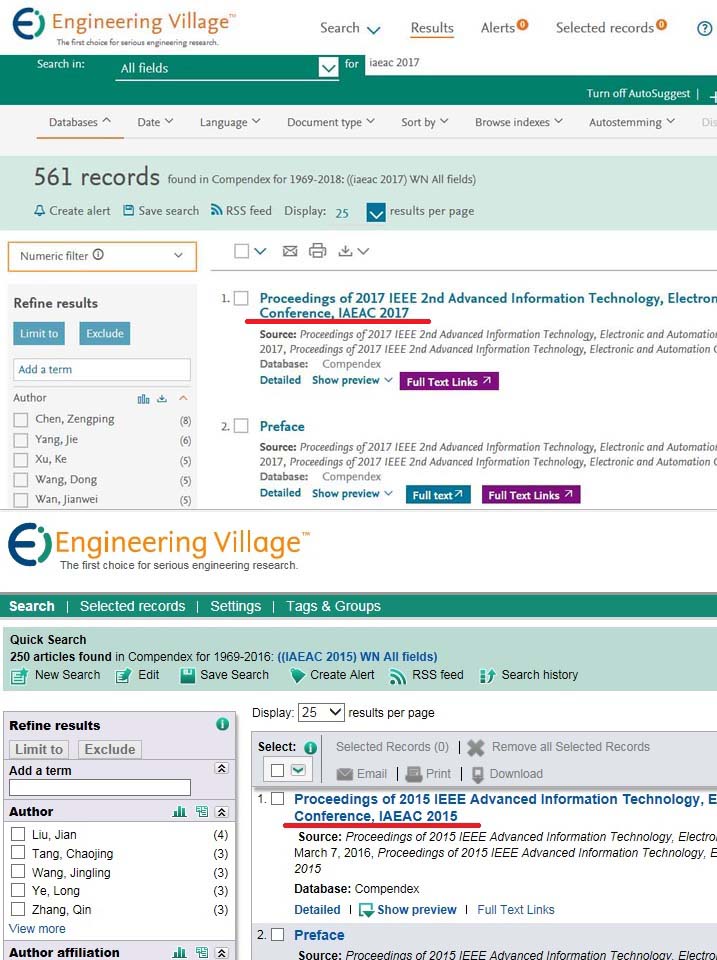
Task: Click Turn off AutoSuggest link
Action: (x=638, y=94)
